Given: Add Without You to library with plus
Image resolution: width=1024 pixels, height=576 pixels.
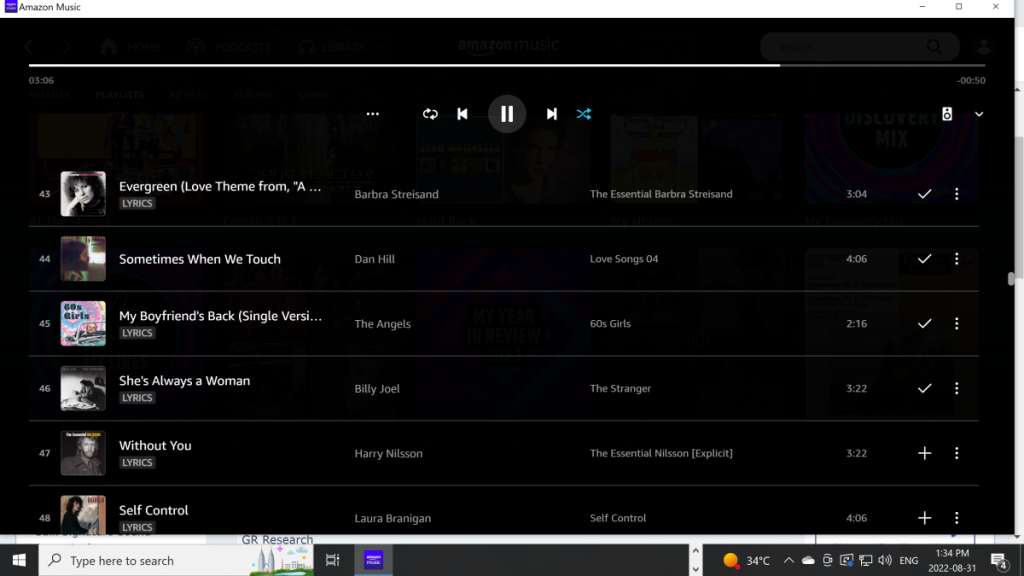Looking at the screenshot, I should click(x=925, y=453).
